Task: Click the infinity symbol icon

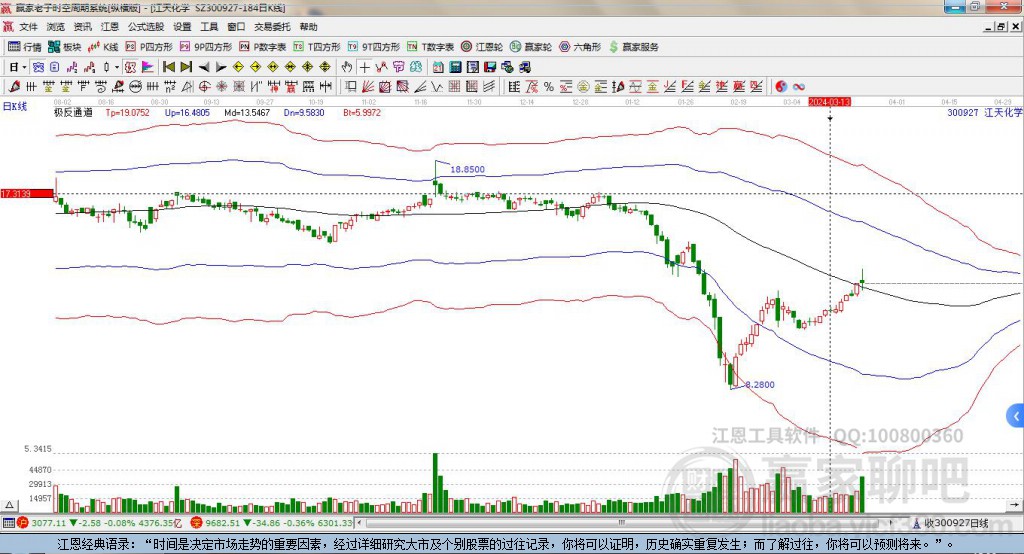Action: point(799,86)
